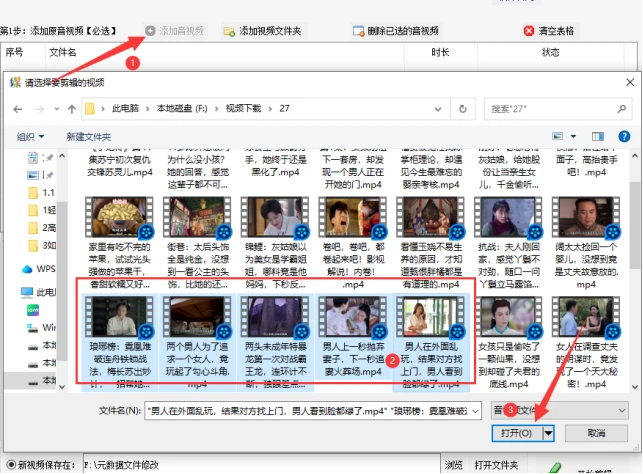Screen dimensions: 643x474
Task: Click the 时长 column header
Action: pyautogui.click(x=440, y=52)
